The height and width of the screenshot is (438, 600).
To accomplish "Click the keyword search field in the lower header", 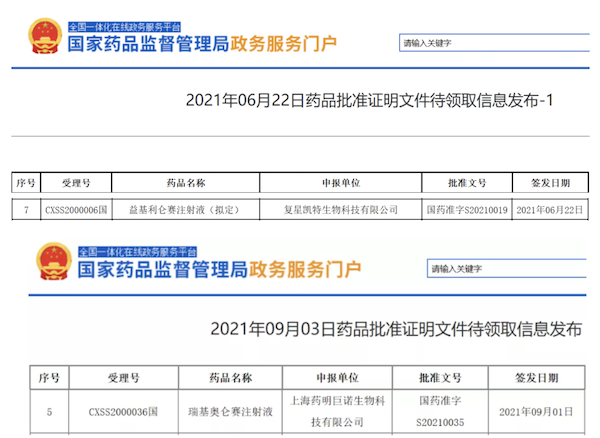I will (507, 268).
